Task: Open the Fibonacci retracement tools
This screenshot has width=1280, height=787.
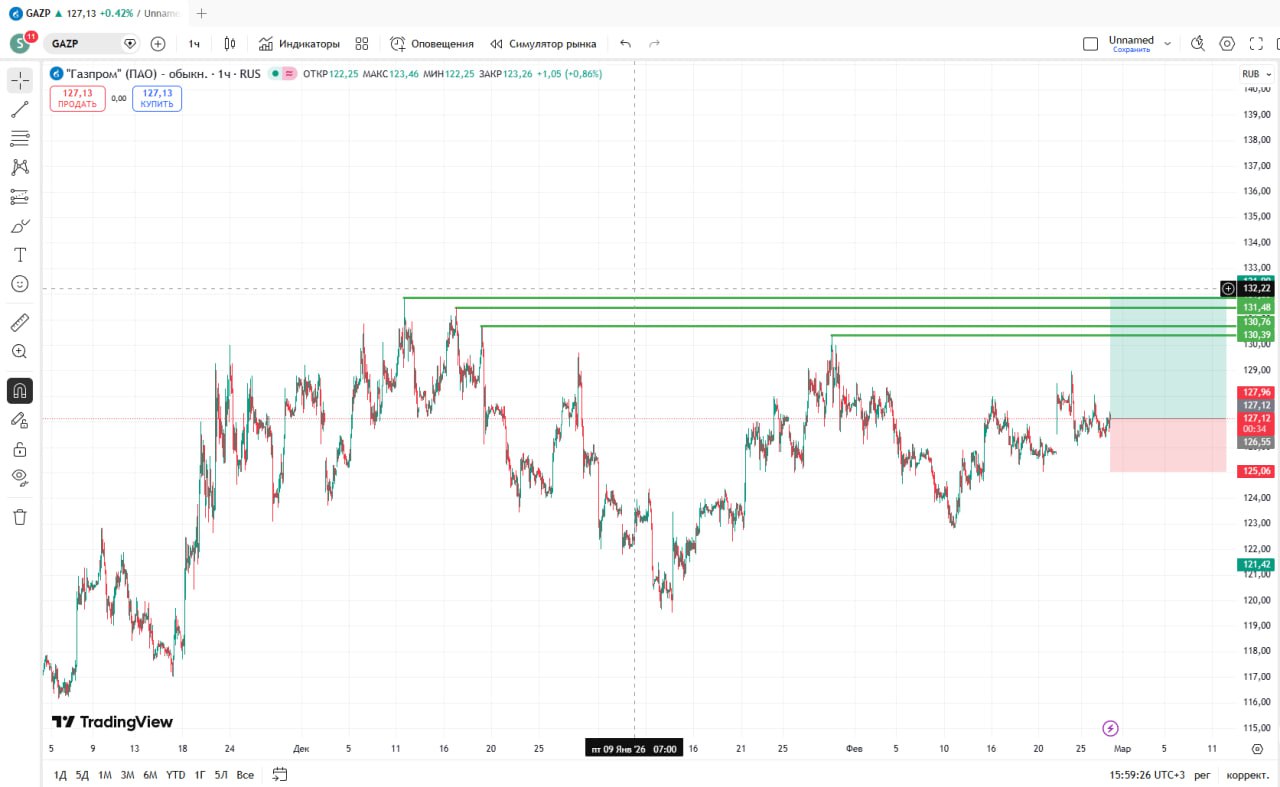Action: 20,138
